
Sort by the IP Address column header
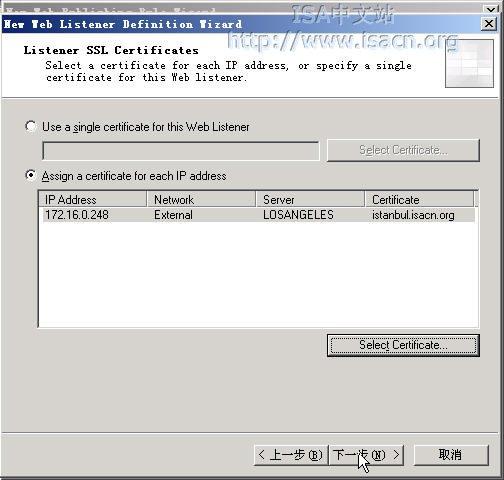point(93,199)
